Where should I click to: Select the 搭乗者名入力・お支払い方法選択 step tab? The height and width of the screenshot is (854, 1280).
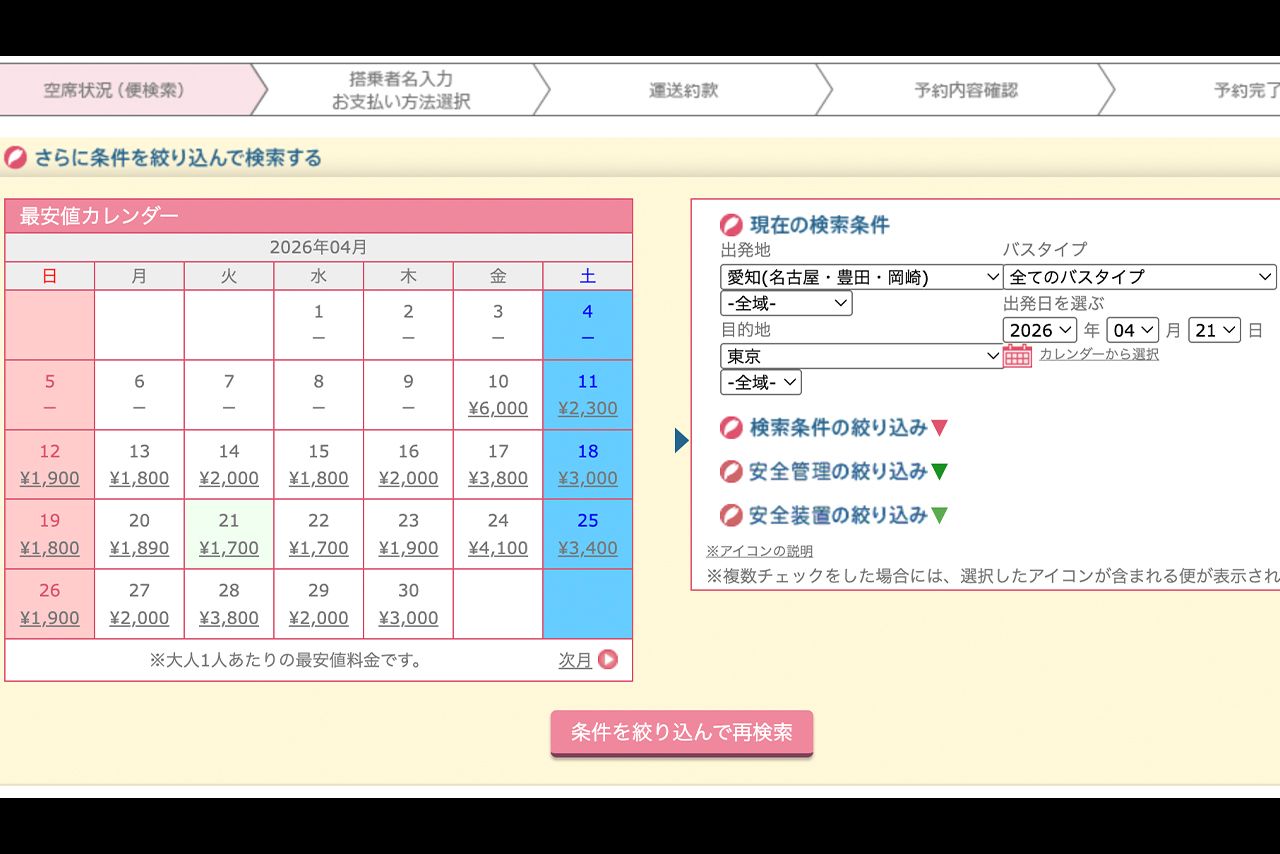[400, 89]
